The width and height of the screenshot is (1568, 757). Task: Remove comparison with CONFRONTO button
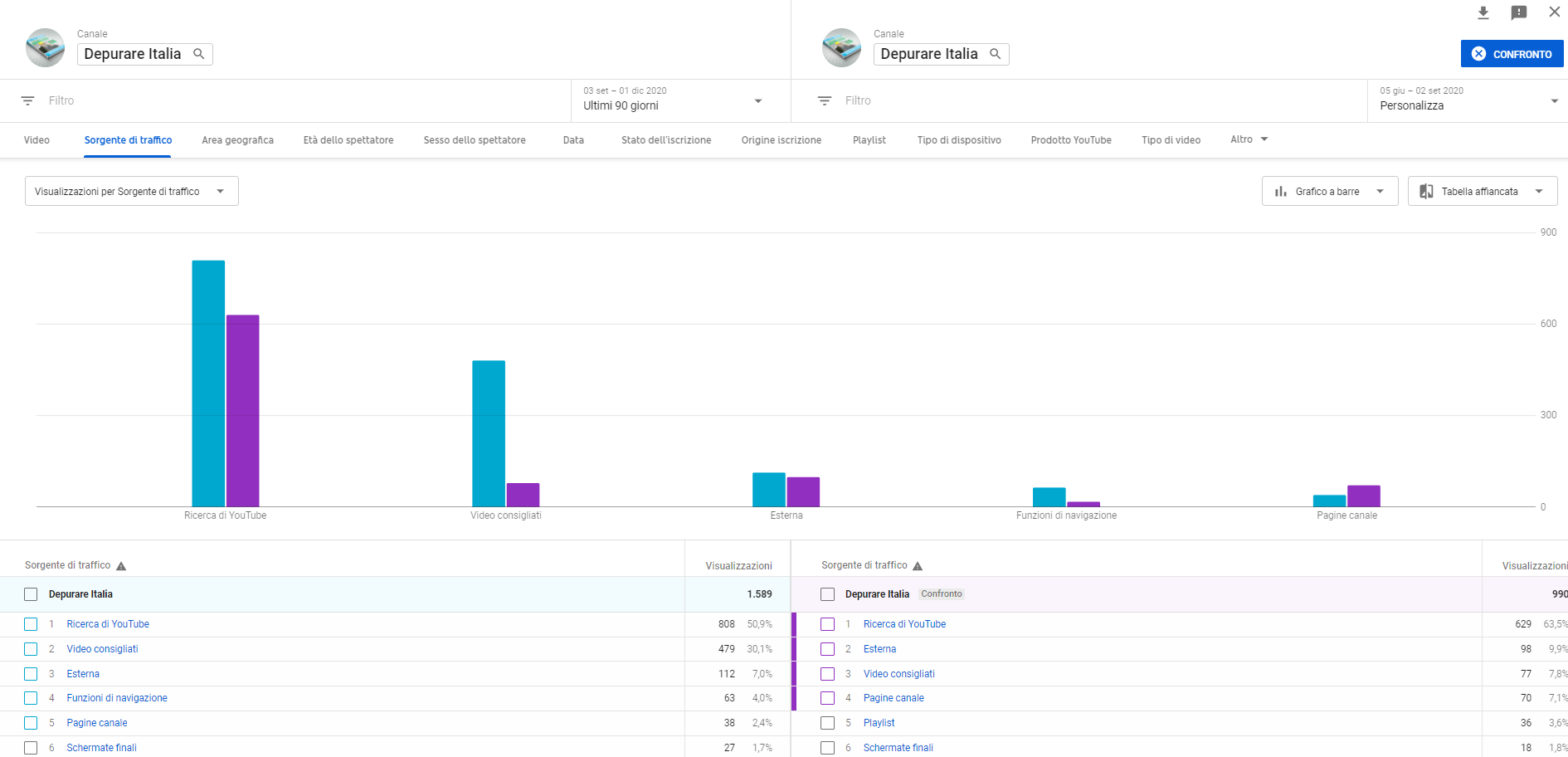coord(1512,54)
